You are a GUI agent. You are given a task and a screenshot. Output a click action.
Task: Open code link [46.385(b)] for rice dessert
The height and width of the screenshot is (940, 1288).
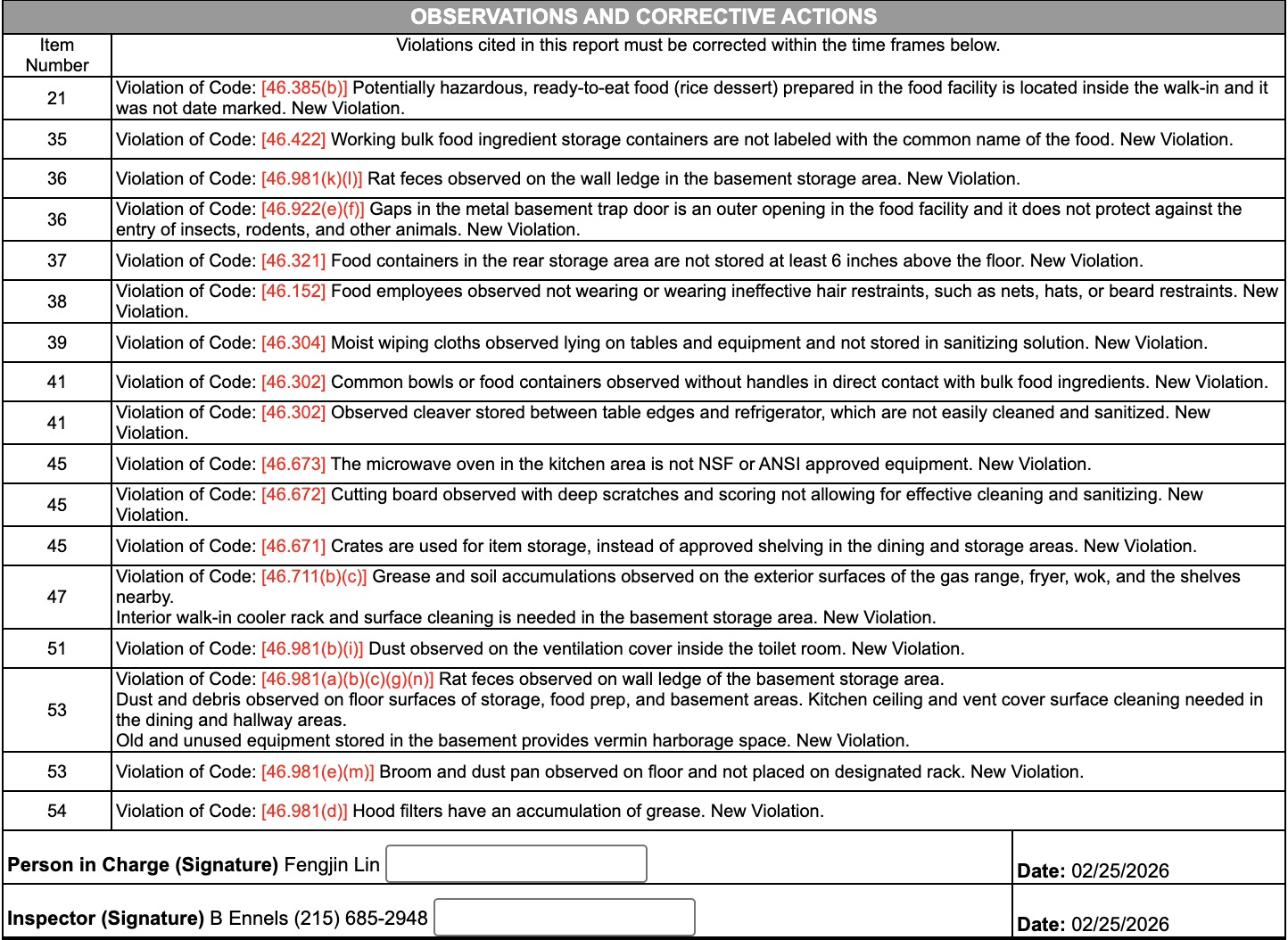(x=304, y=87)
